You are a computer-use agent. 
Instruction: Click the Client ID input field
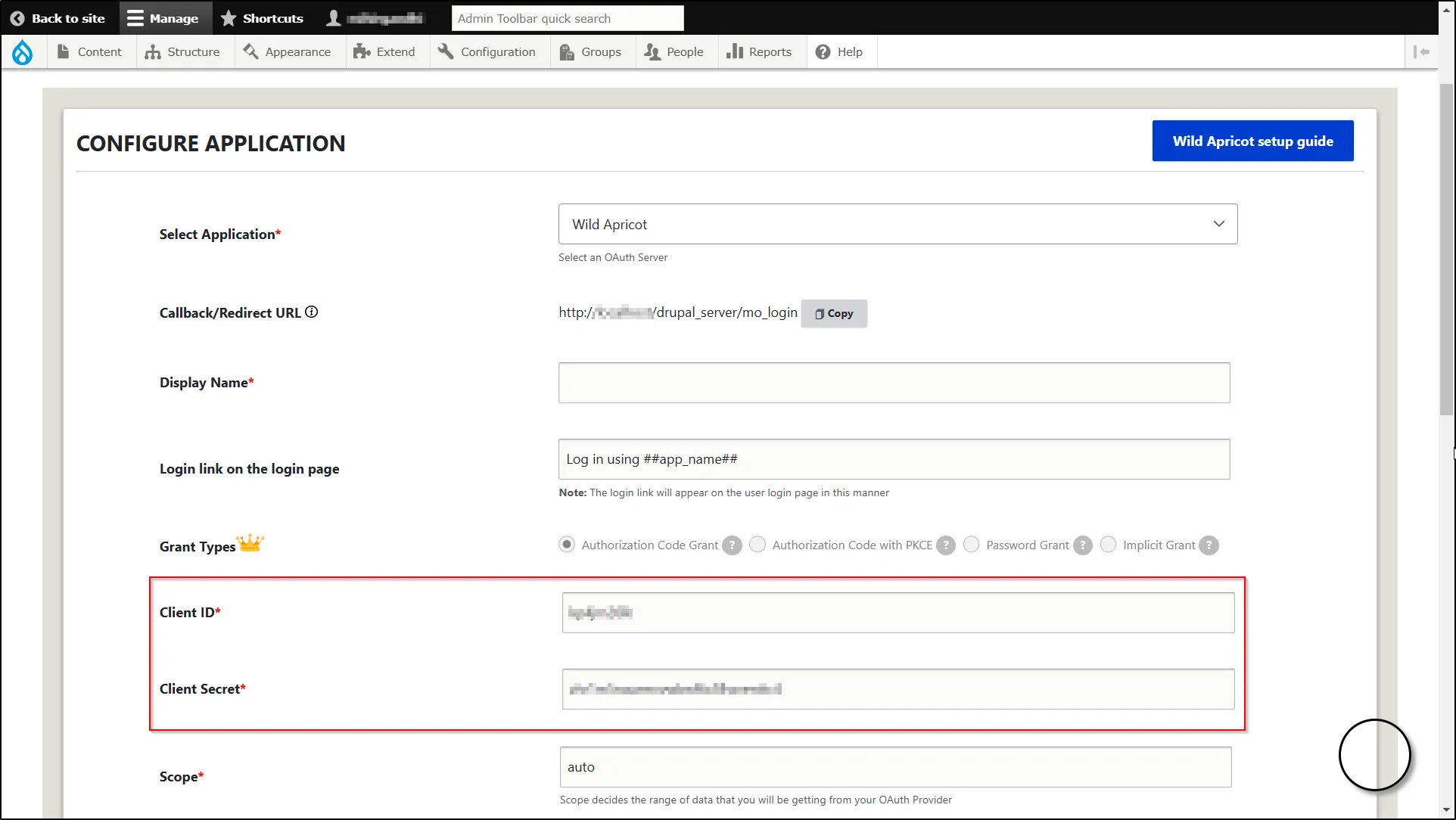click(x=898, y=613)
